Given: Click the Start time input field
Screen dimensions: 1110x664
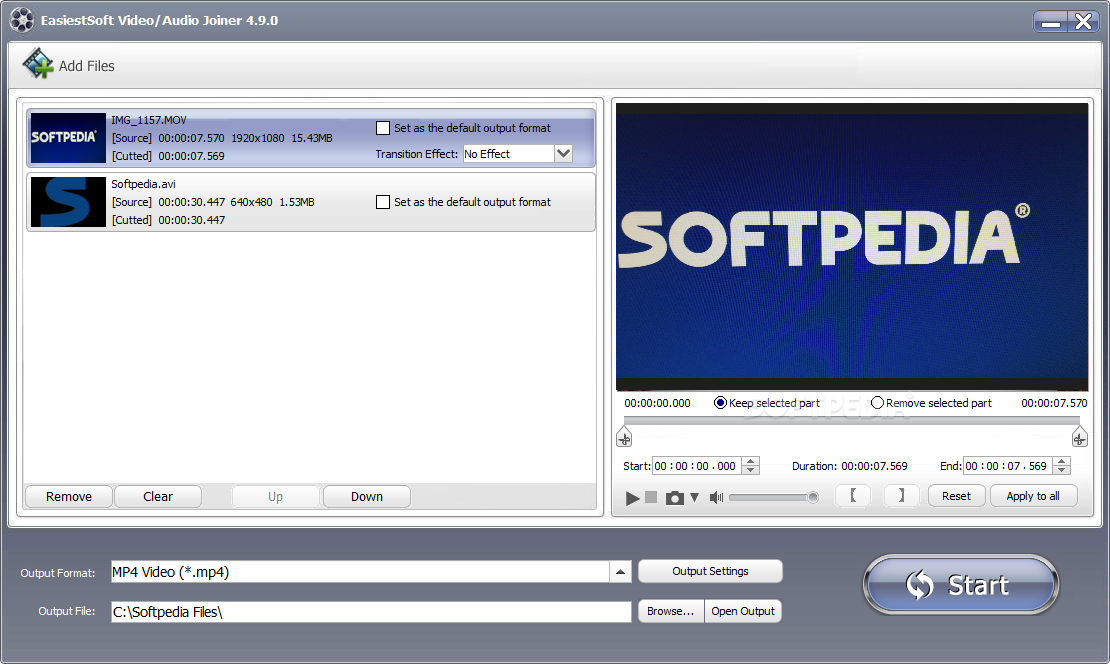Looking at the screenshot, I should [x=697, y=466].
